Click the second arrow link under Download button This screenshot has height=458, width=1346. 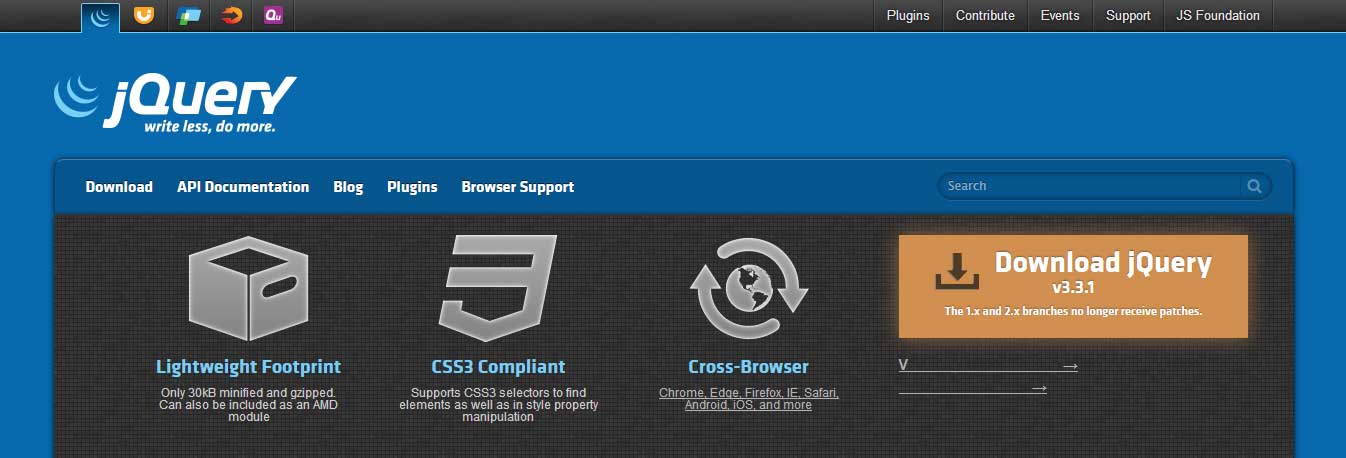click(973, 388)
